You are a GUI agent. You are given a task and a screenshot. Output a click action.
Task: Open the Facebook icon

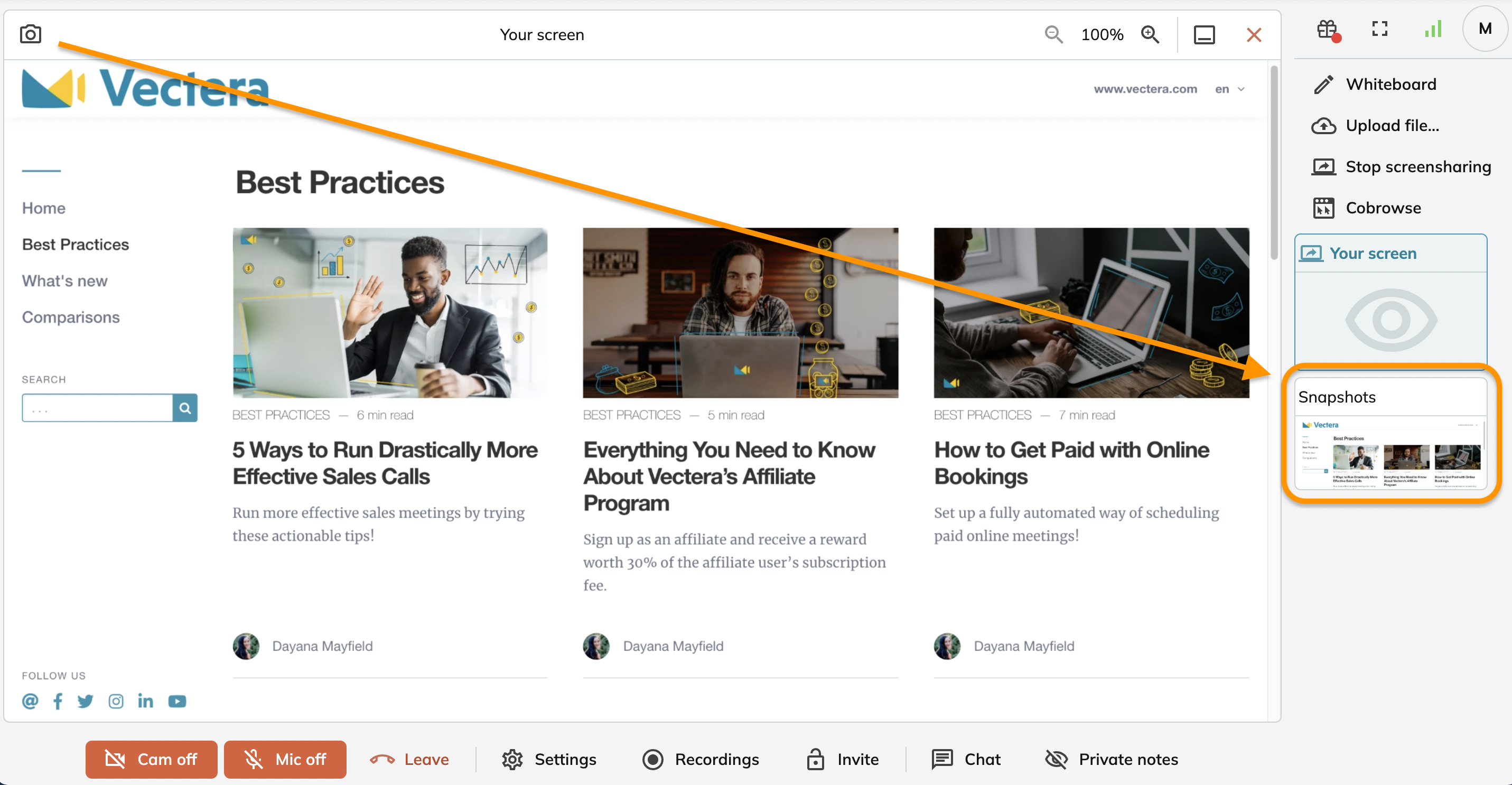[58, 701]
